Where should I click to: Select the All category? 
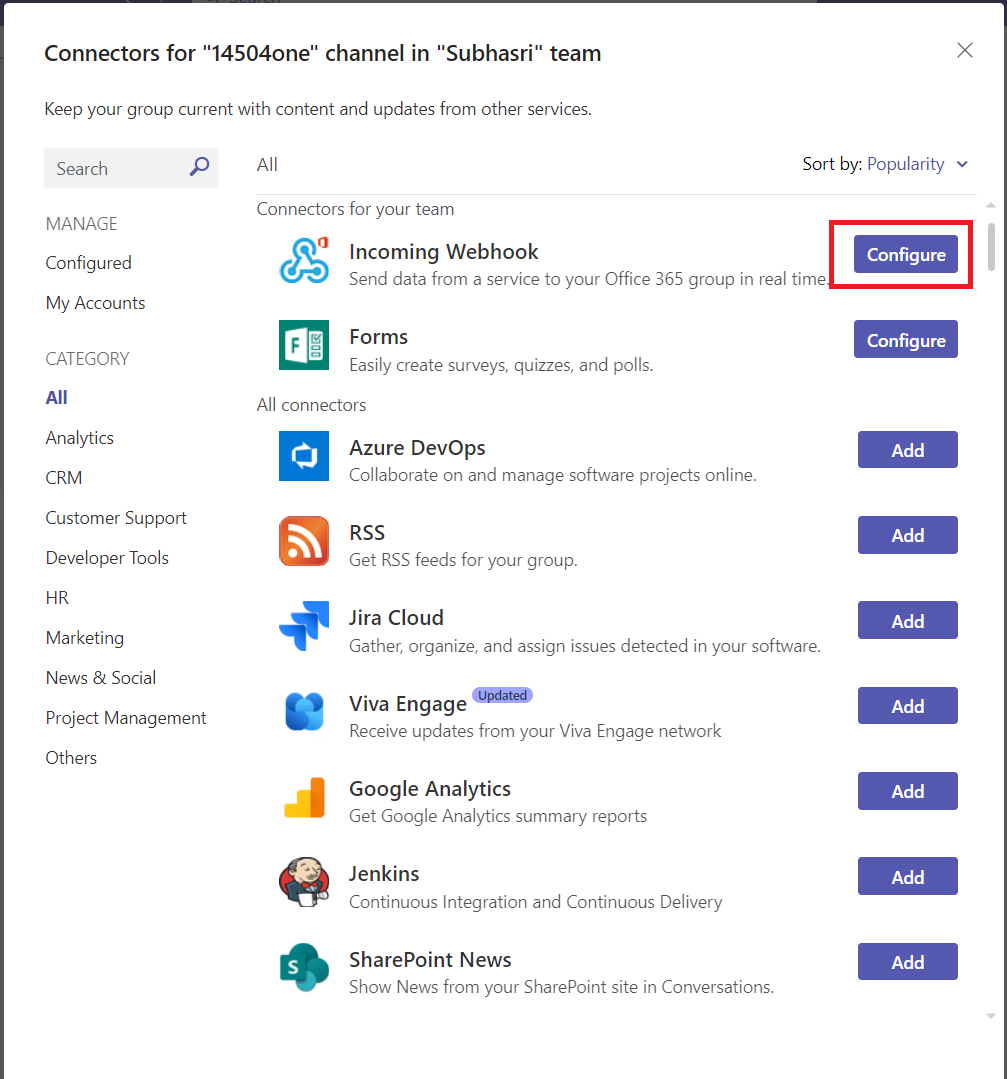coord(56,398)
